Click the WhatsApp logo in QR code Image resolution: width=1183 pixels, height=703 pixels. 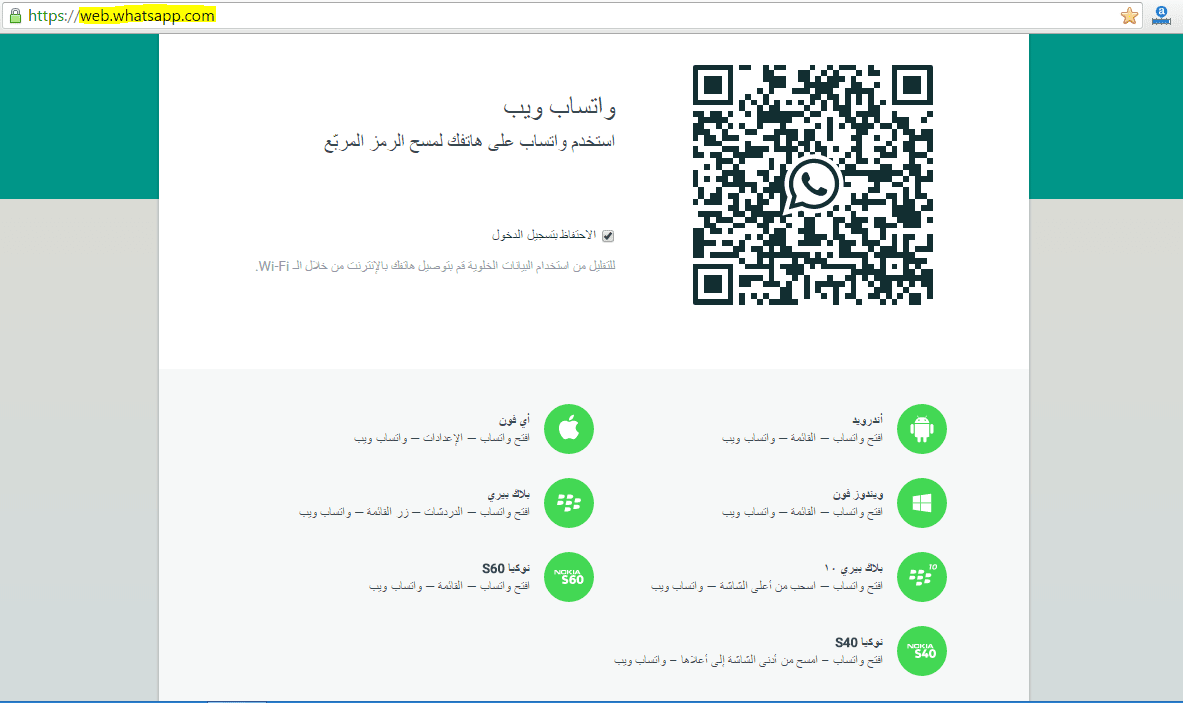pyautogui.click(x=812, y=186)
